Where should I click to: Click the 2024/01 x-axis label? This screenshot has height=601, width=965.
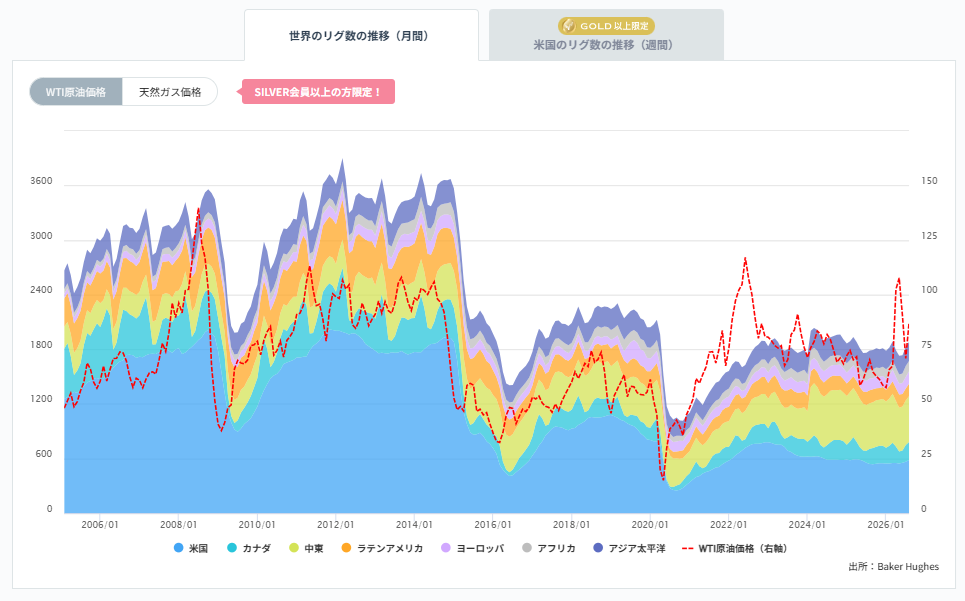(x=807, y=525)
